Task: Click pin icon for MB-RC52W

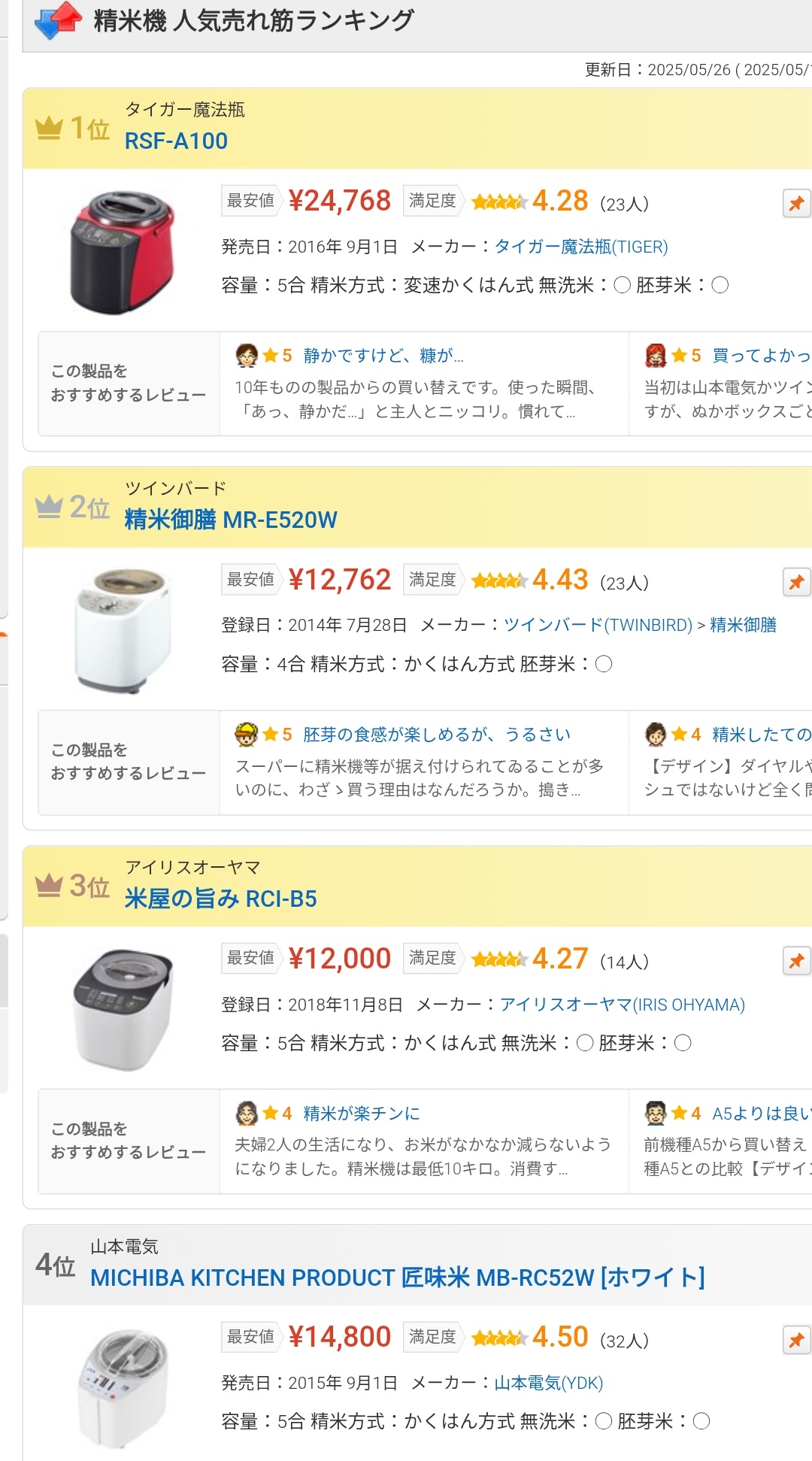Action: [x=796, y=1340]
